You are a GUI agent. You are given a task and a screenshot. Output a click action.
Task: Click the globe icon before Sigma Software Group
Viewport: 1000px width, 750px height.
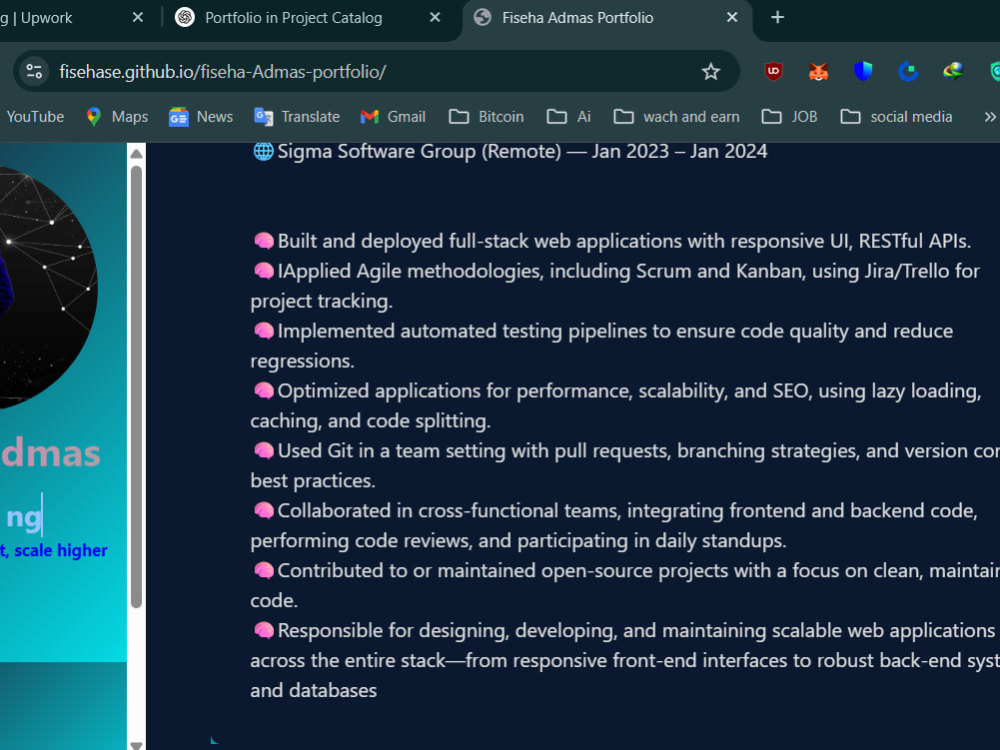(263, 151)
